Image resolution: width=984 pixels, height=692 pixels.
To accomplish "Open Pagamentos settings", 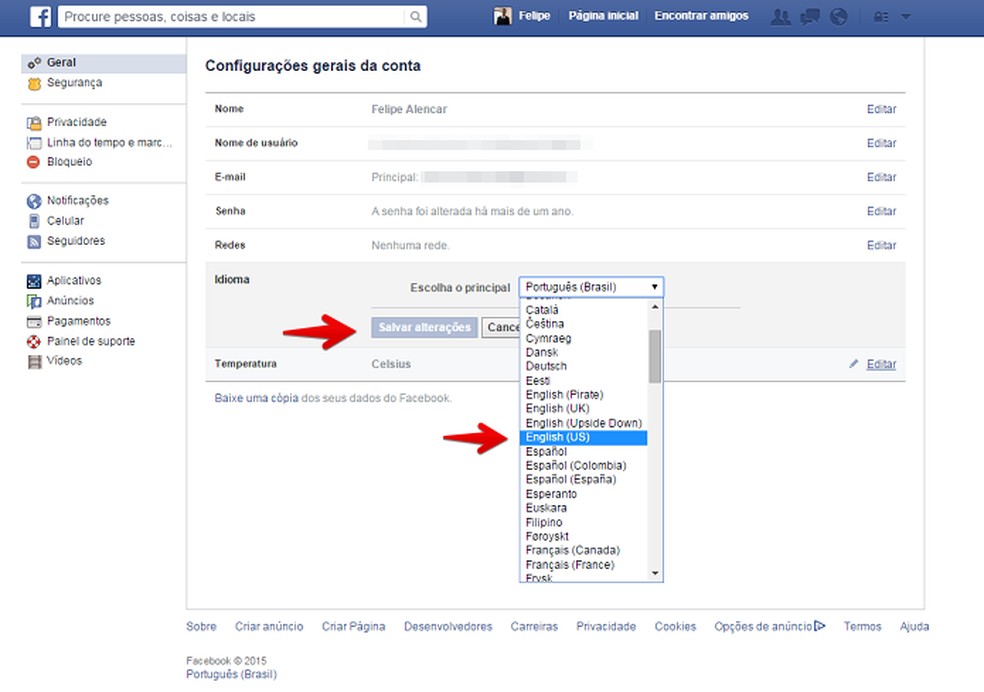I will tap(78, 321).
